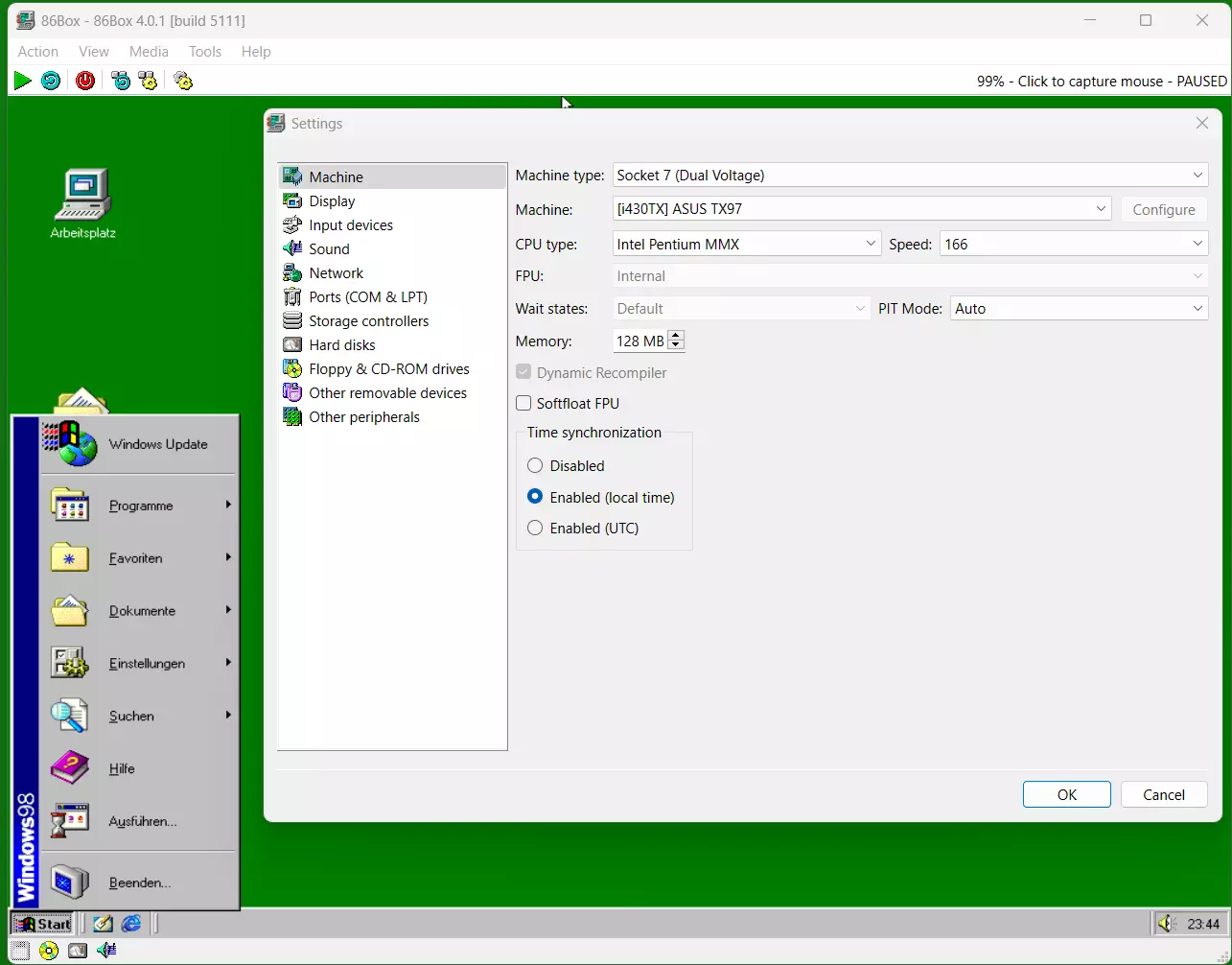Click the Memory value field
1232x965 pixels.
click(639, 341)
